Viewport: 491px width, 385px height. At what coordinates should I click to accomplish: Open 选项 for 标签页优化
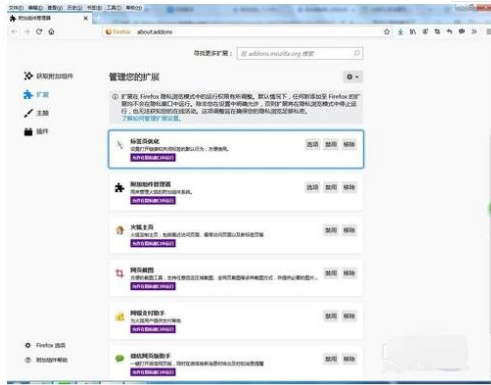pos(312,144)
